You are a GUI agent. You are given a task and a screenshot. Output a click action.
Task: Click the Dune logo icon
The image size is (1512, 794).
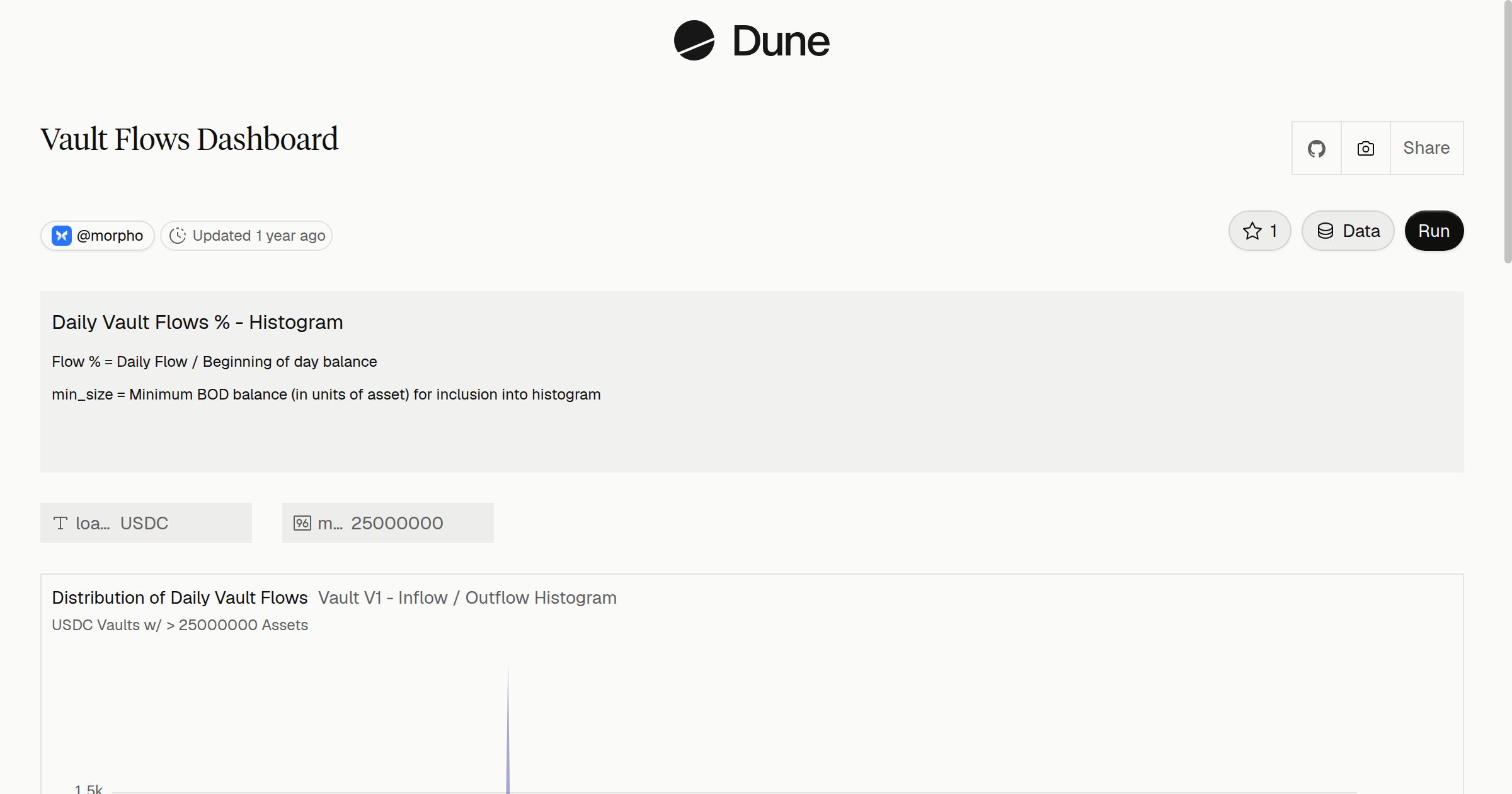click(x=694, y=40)
